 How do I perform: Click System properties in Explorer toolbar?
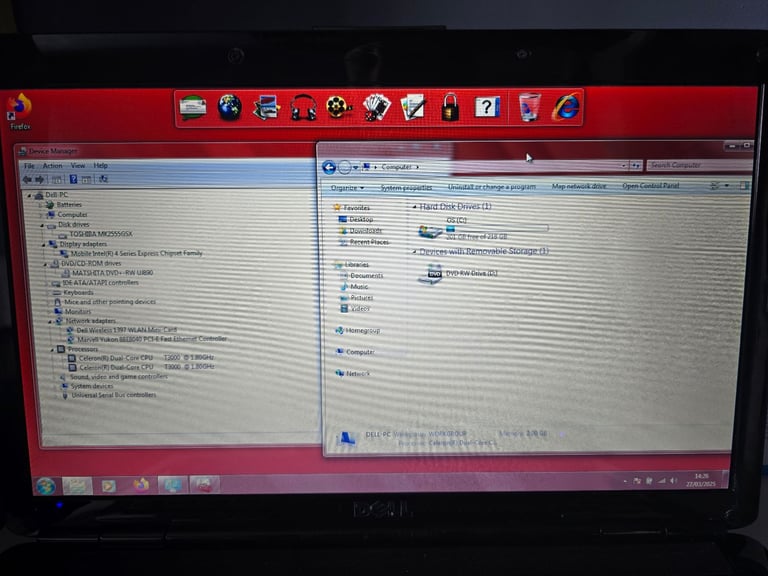click(x=406, y=188)
